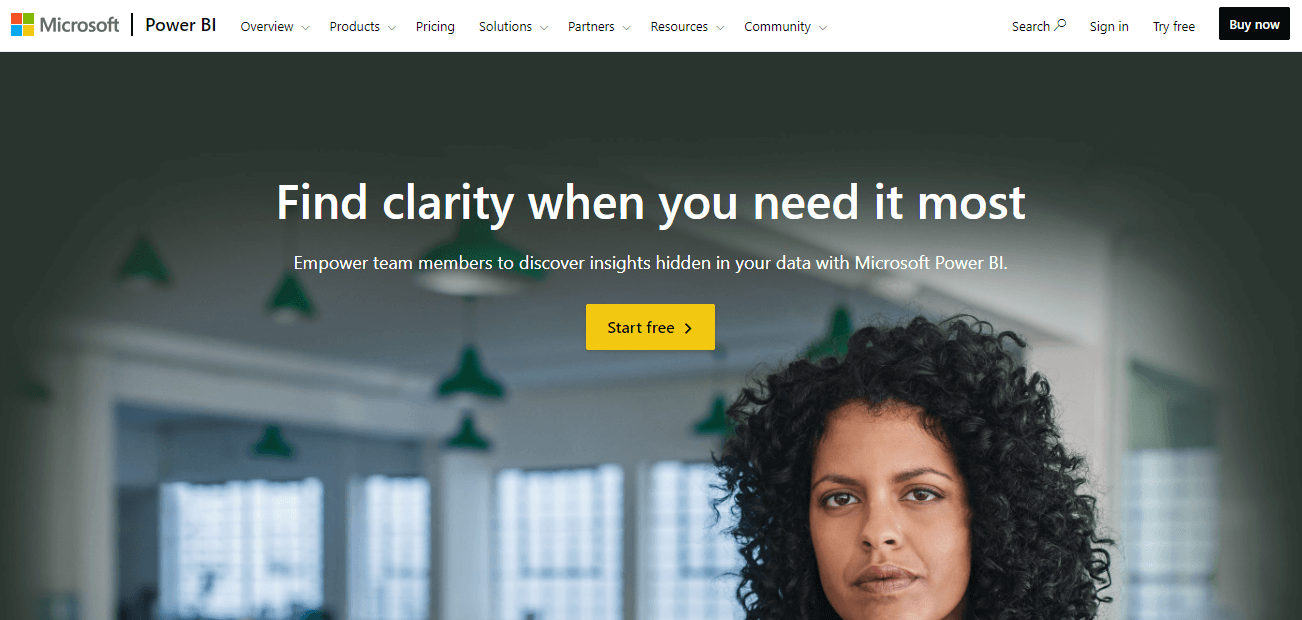Expand the Solutions chevron
The height and width of the screenshot is (620, 1302).
(544, 27)
